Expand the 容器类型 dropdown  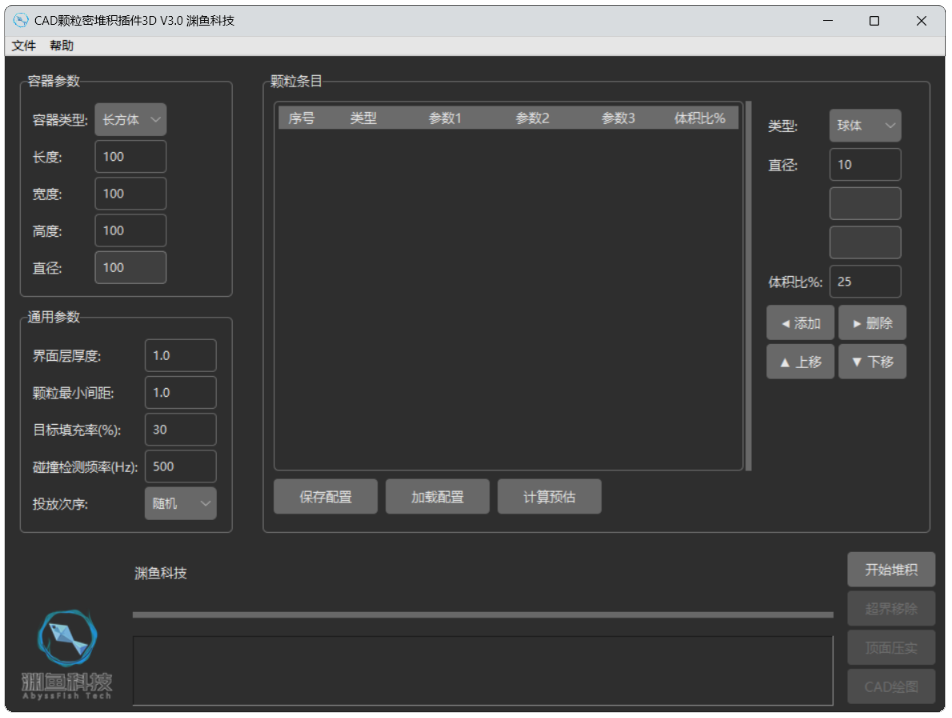(x=131, y=120)
